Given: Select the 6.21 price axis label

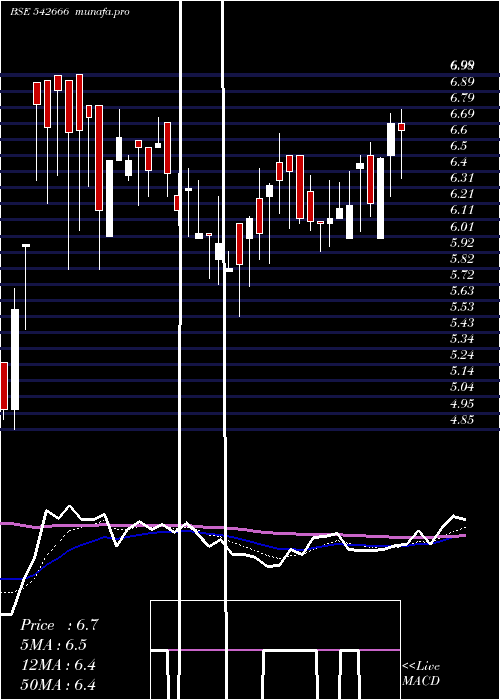Looking at the screenshot, I should point(462,194).
